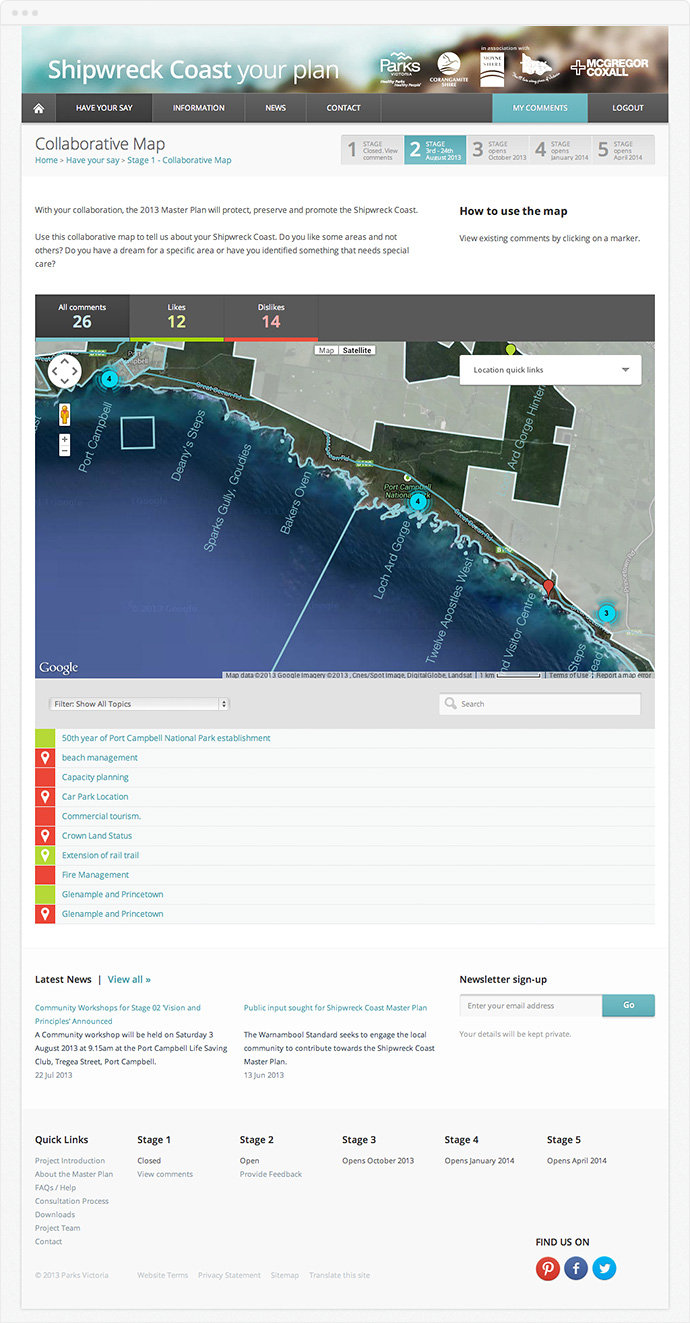690x1323 pixels.
Task: Open the cyan cluster marker labeled 3
Action: 605,613
